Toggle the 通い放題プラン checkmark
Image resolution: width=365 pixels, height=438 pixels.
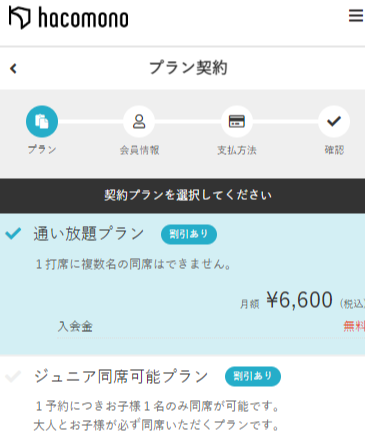[13, 233]
